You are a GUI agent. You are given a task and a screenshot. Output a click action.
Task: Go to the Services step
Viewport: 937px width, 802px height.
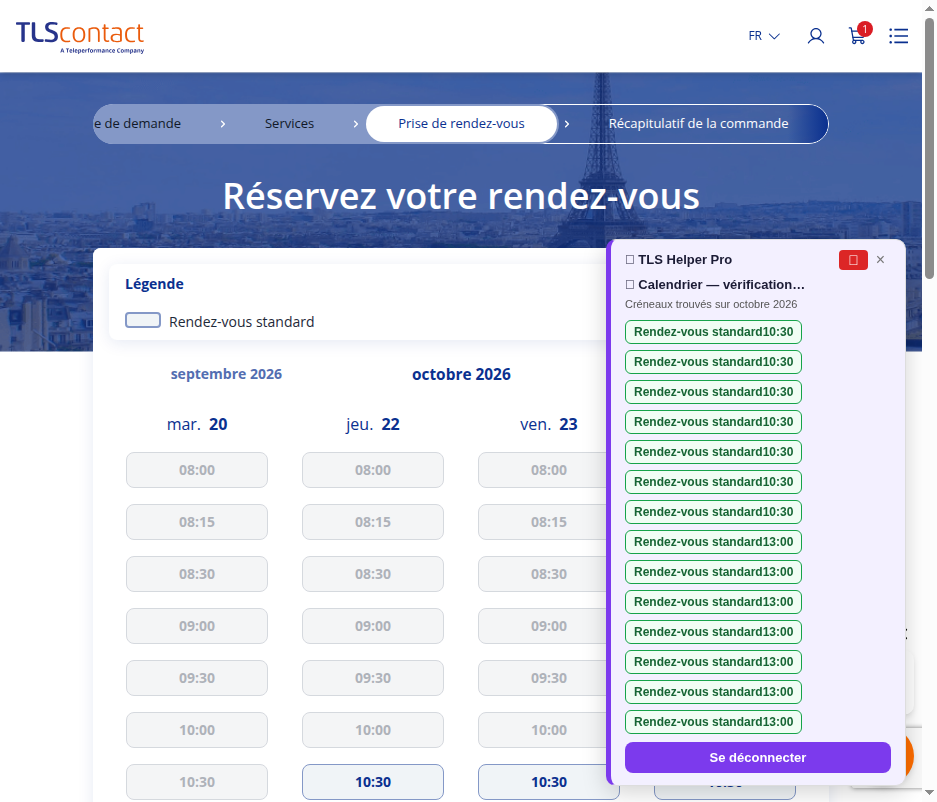[289, 124]
